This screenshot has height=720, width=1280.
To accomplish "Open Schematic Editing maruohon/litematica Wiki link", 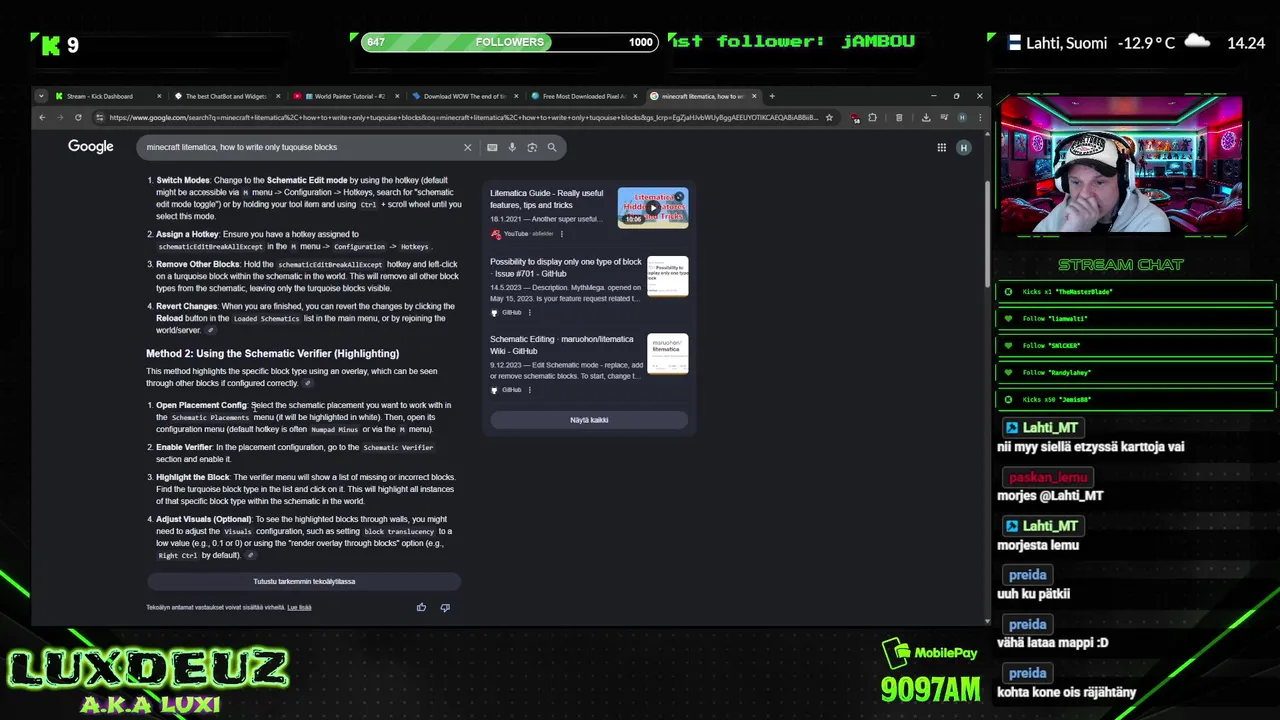I will coord(561,345).
